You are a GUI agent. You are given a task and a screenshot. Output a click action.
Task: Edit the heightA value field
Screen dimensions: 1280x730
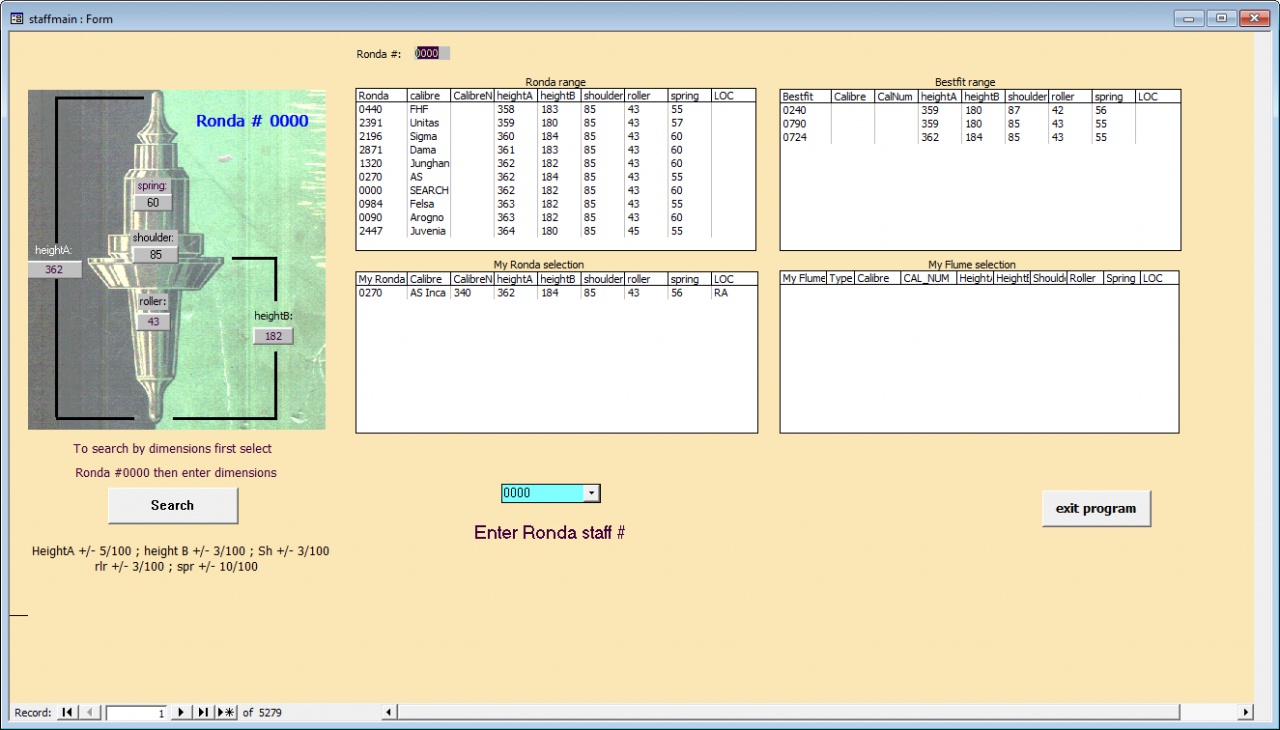54,270
